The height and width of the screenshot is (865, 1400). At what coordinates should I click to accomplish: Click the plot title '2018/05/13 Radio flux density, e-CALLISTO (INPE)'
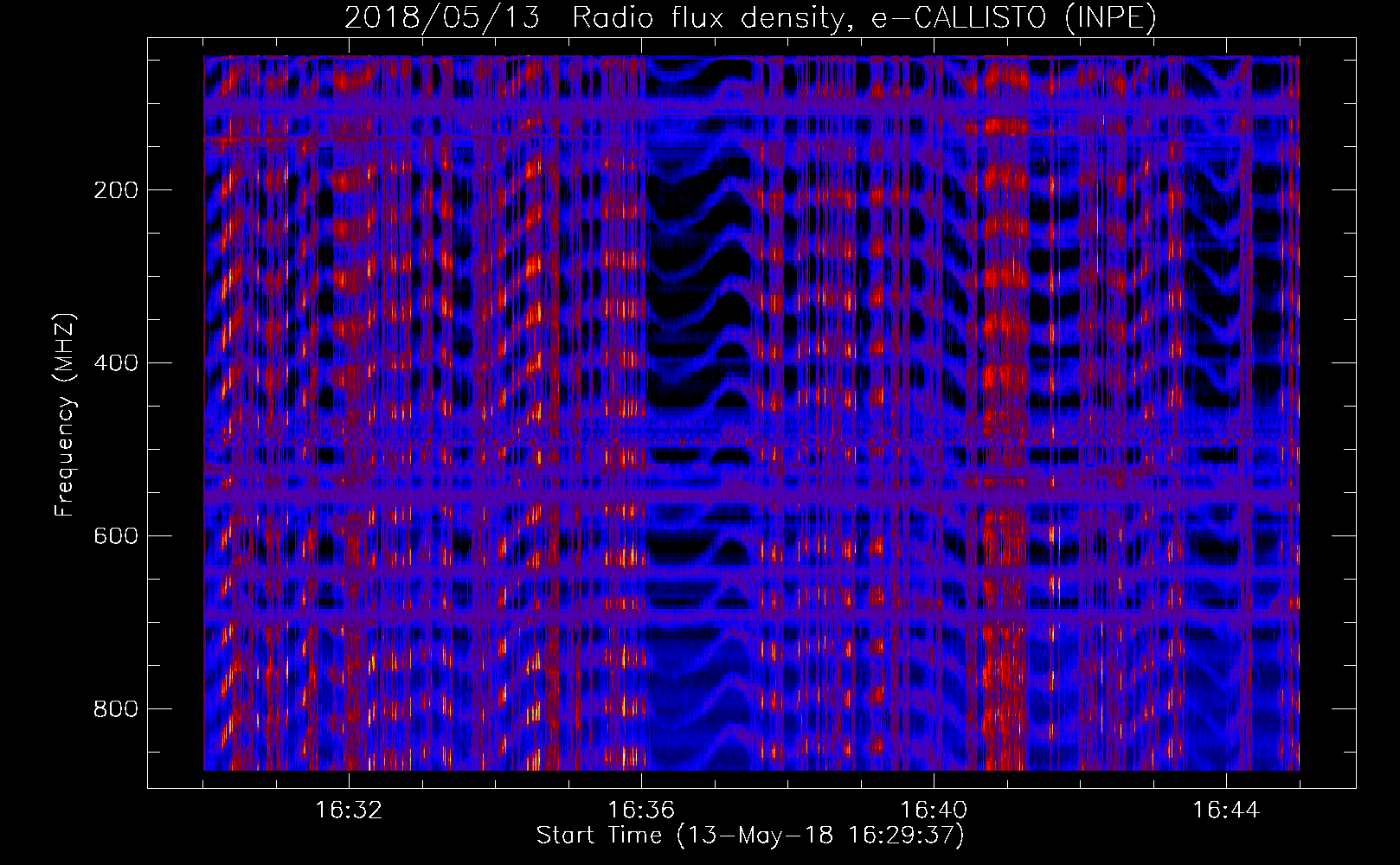[x=750, y=18]
